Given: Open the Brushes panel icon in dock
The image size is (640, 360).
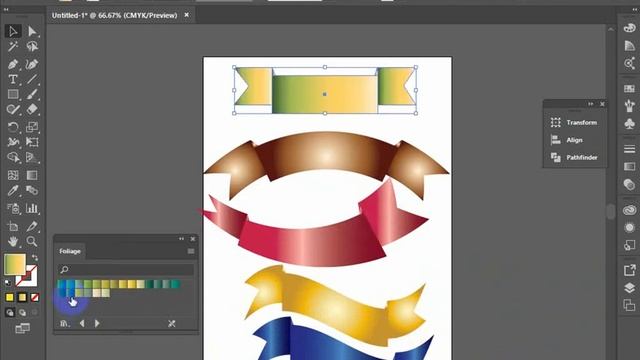Looking at the screenshot, I should [x=629, y=106].
